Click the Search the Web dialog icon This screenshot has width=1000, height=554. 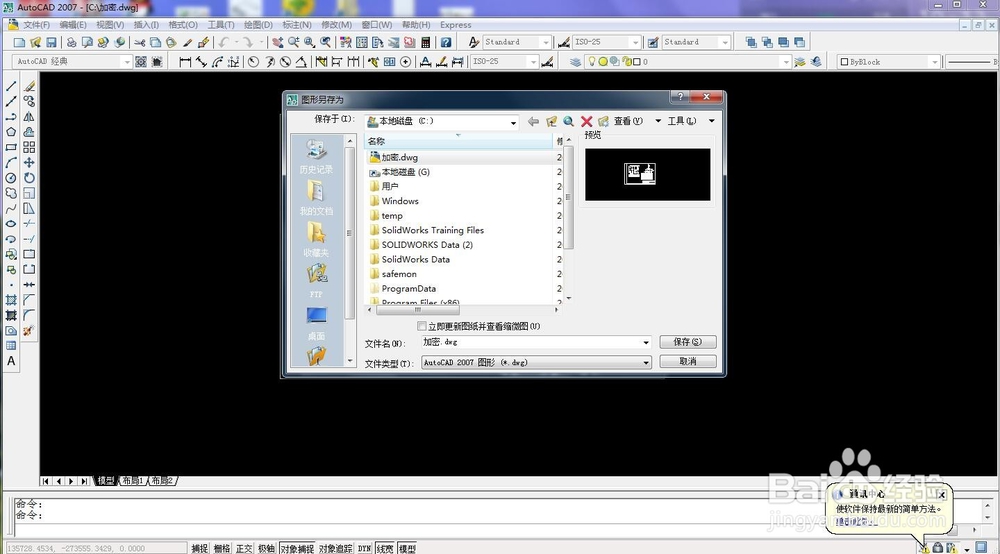point(568,121)
